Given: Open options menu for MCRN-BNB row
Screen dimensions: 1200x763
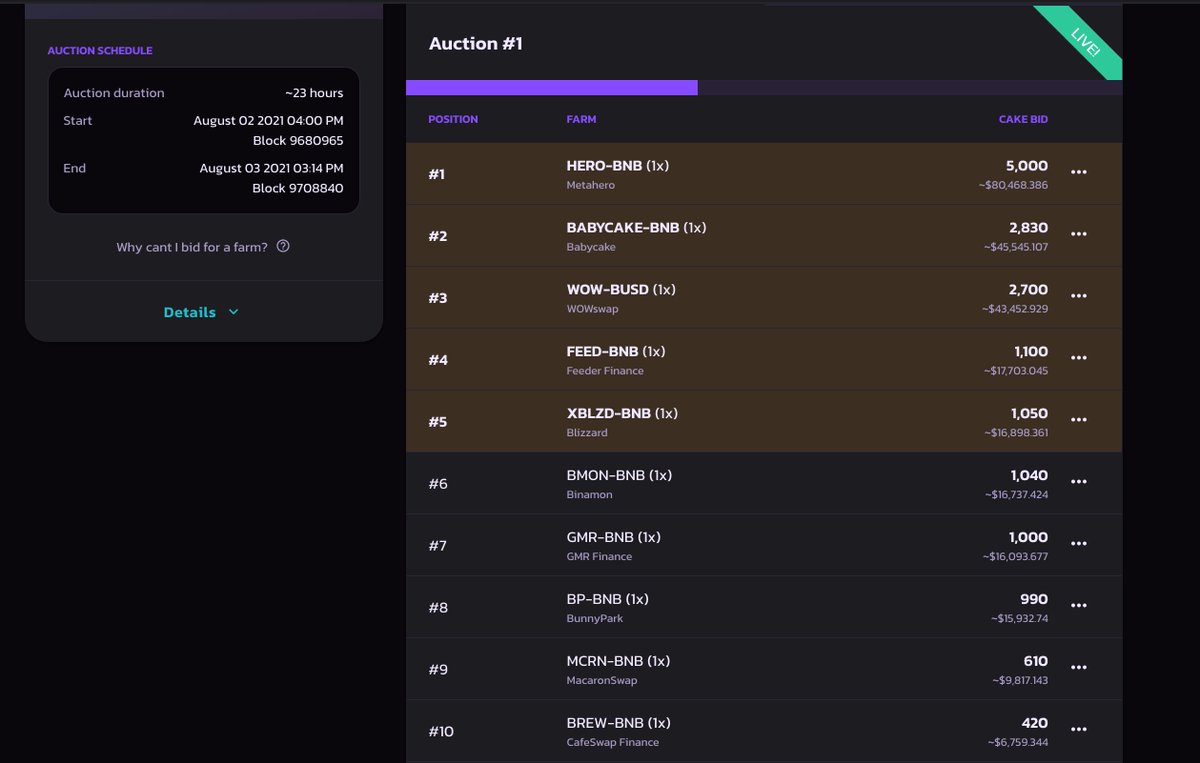Looking at the screenshot, I should coord(1078,668).
